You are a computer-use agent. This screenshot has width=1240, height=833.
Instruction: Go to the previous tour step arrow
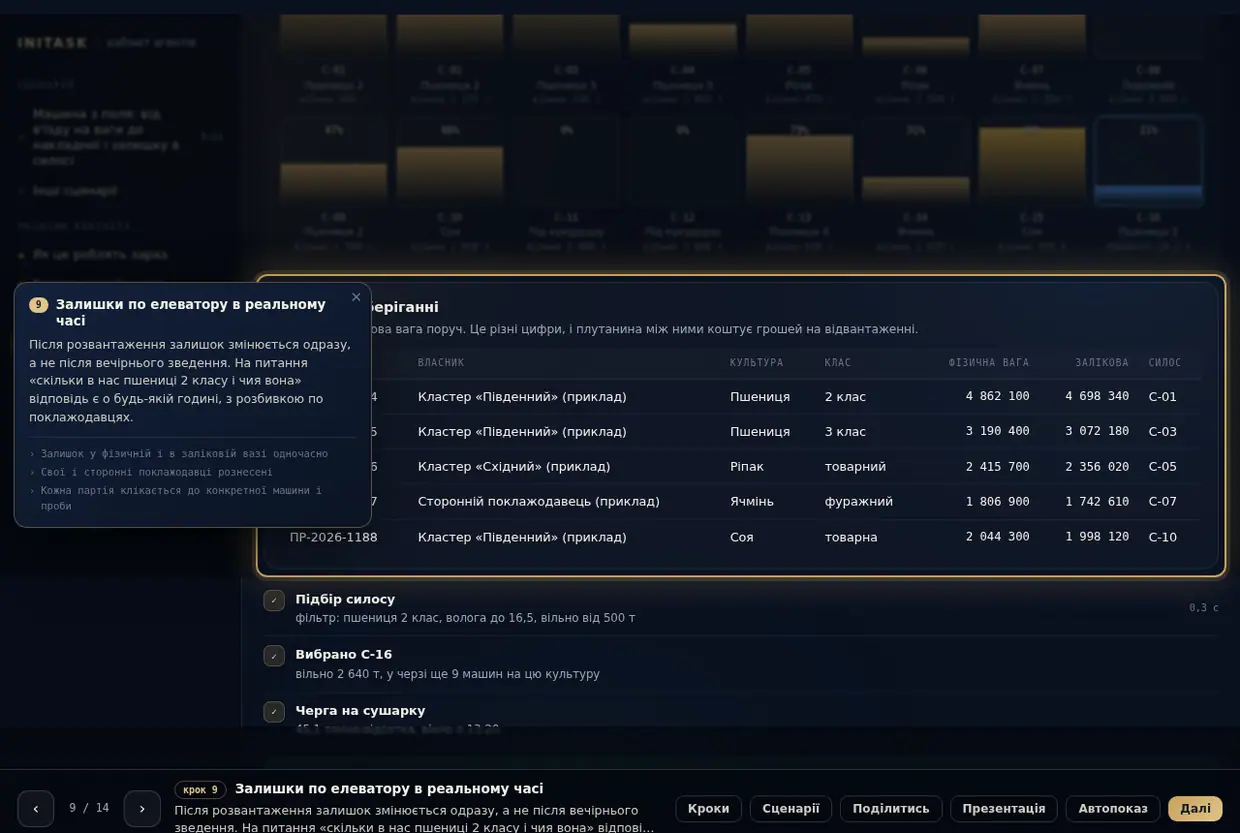36,809
